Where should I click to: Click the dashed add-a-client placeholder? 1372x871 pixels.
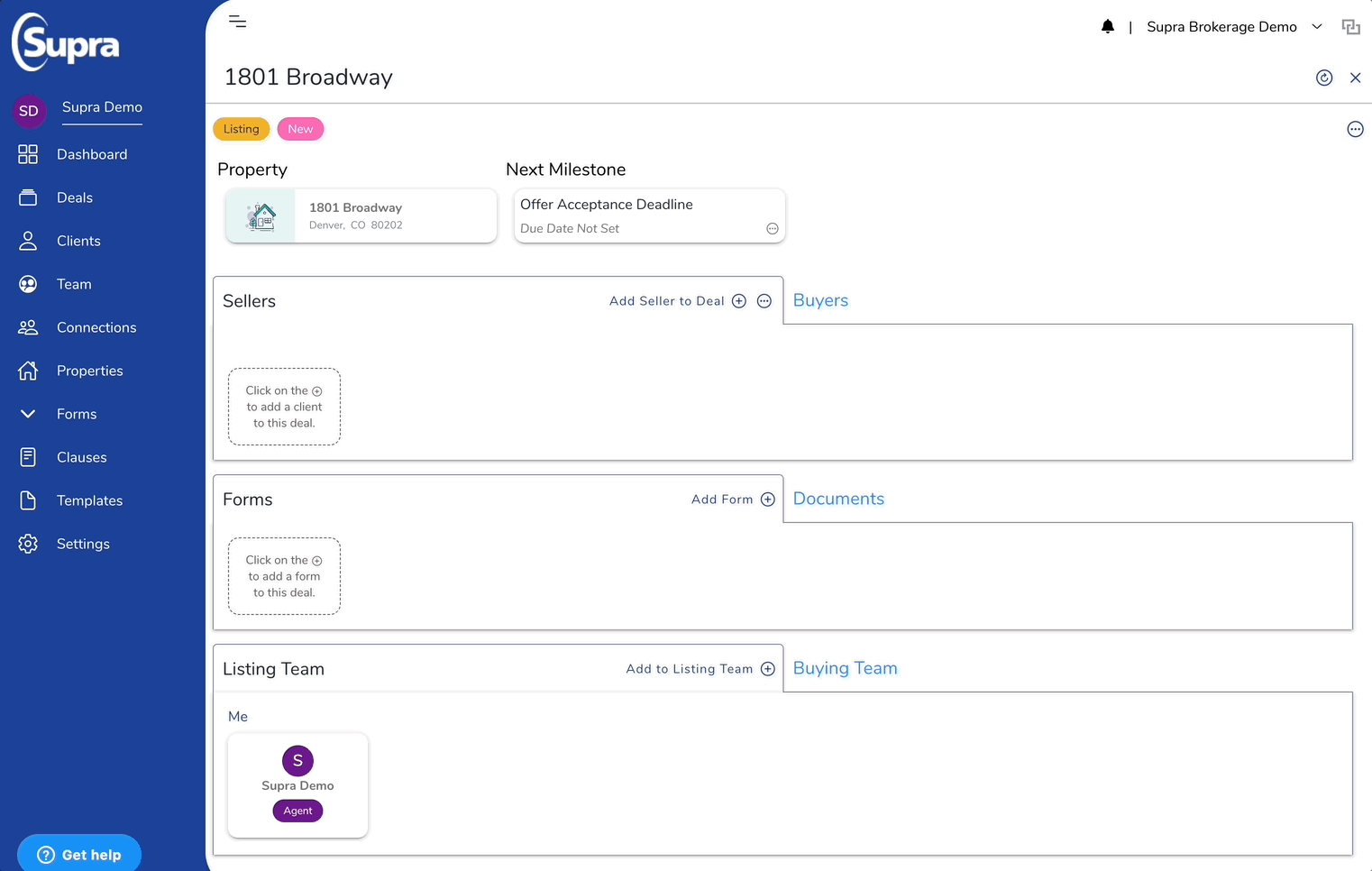(x=284, y=406)
